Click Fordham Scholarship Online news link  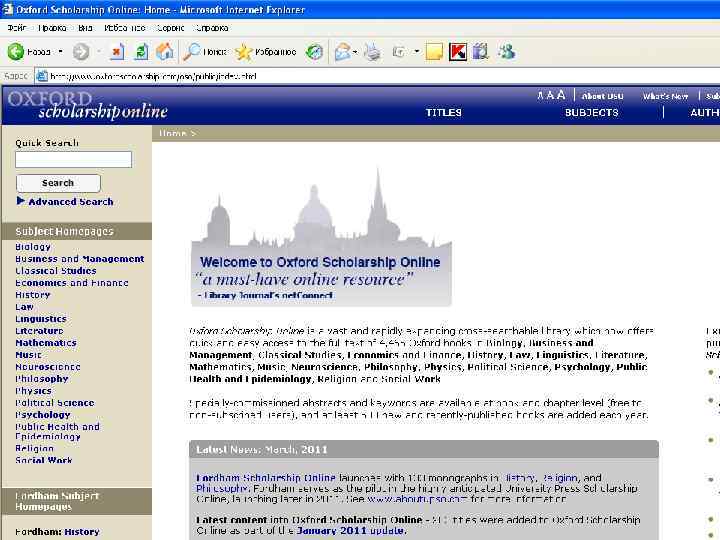(266, 478)
